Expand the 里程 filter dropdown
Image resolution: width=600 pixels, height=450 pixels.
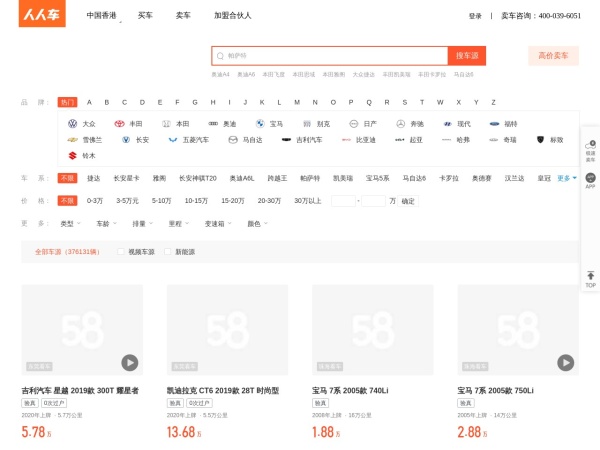pyautogui.click(x=179, y=223)
